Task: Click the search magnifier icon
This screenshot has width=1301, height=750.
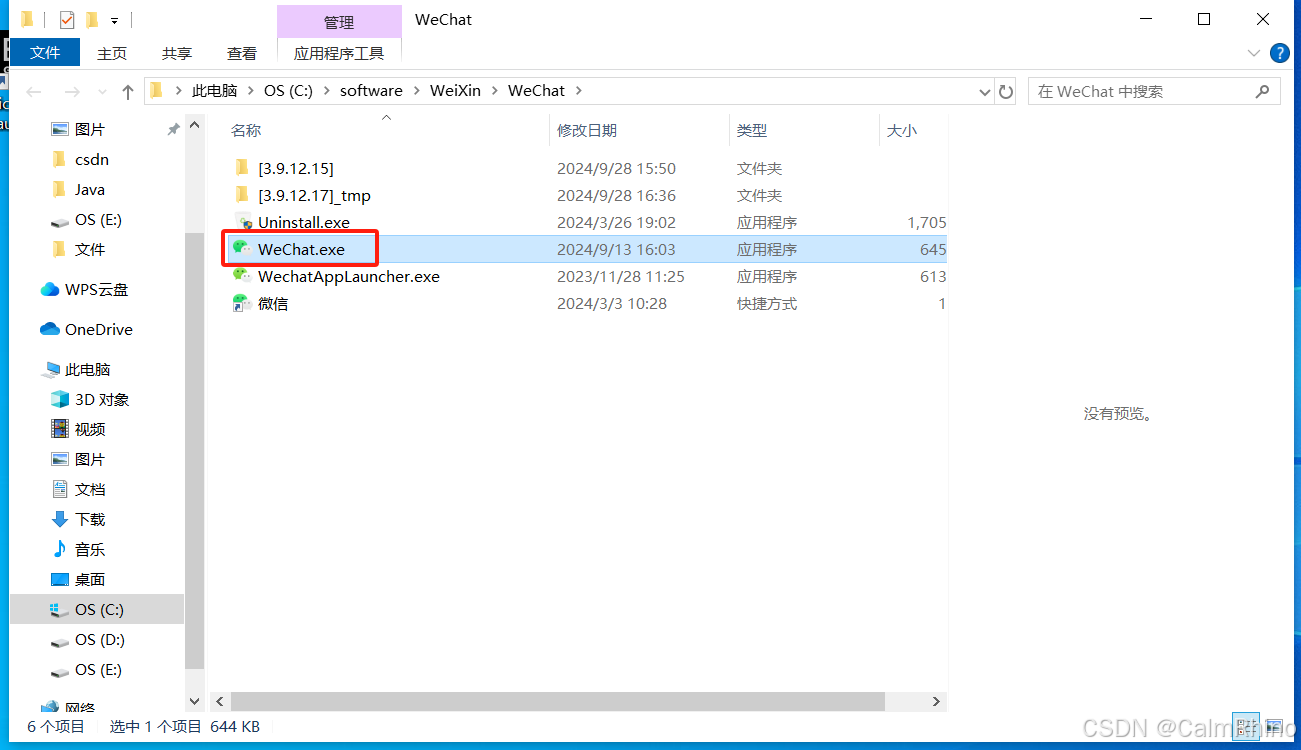Action: click(x=1262, y=91)
